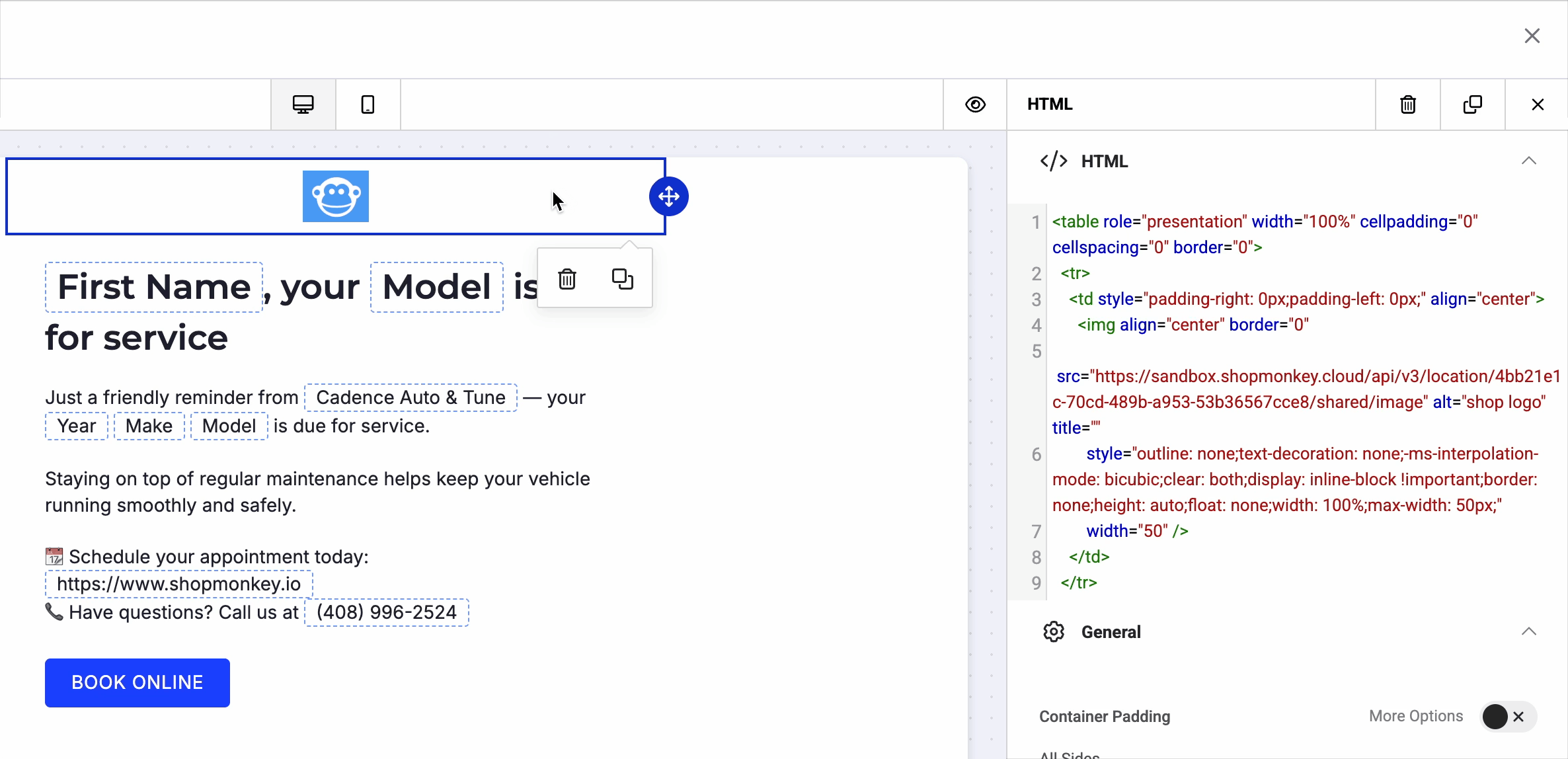Duplicate the HTML block from panel header

1473,104
